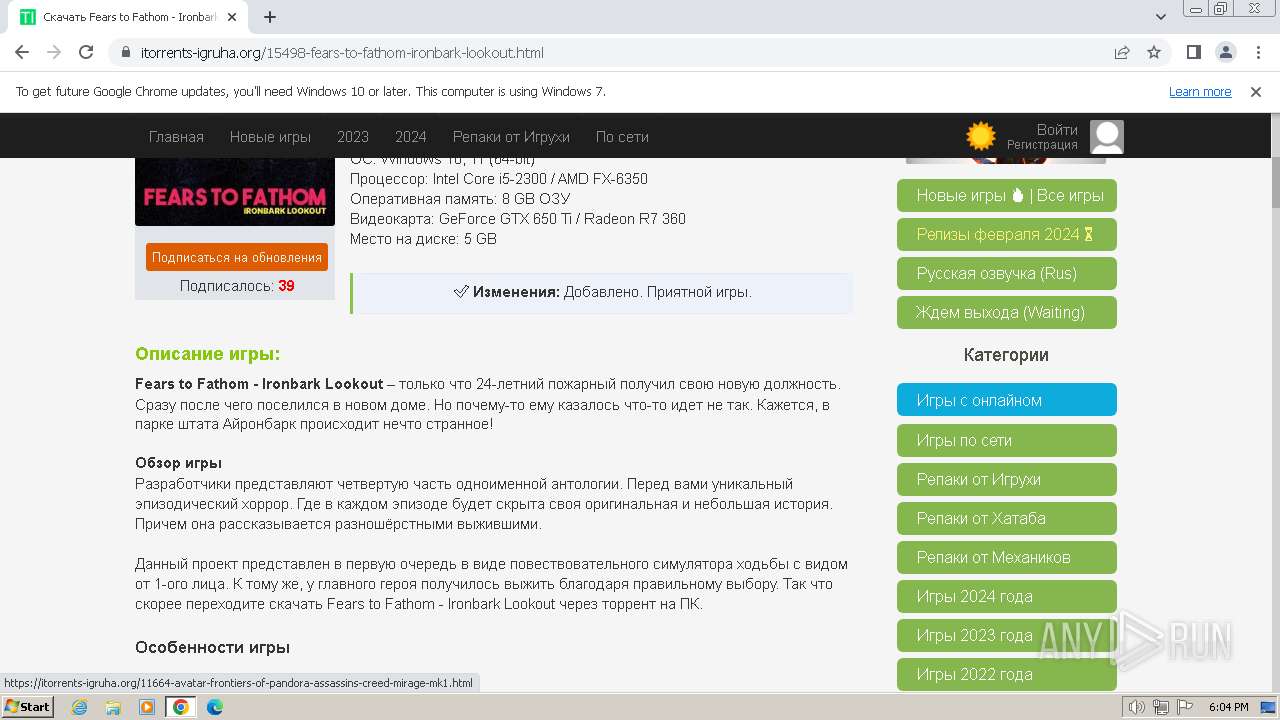1280x720 pixels.
Task: Open the По сети menu item
Action: (622, 137)
